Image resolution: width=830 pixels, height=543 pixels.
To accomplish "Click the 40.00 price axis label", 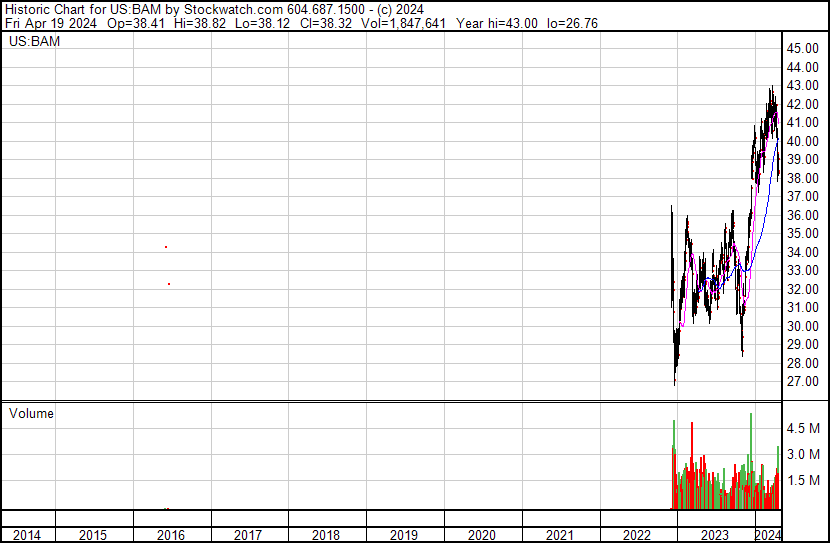I will pyautogui.click(x=803, y=141).
